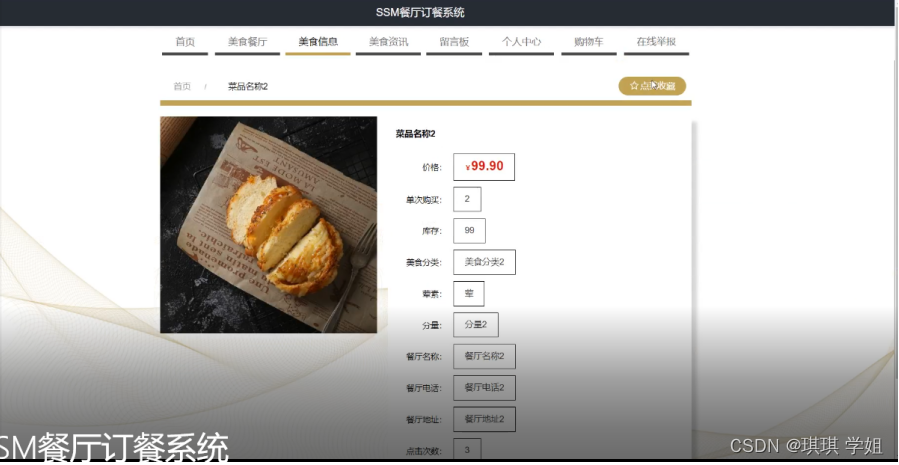The height and width of the screenshot is (465, 899).
Task: Click the 菜品名称2 breadcrumb item
Action: click(248, 87)
